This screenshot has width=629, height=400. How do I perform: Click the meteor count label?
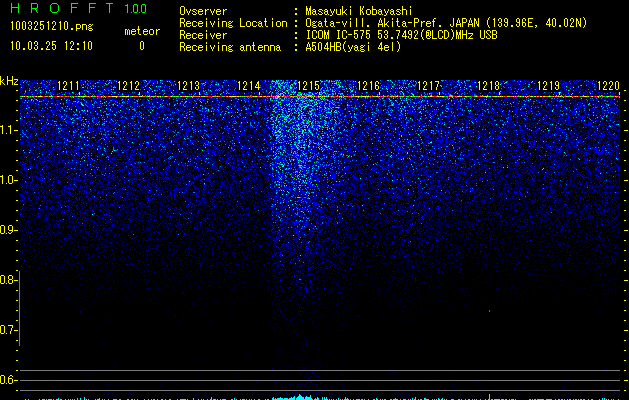[142, 31]
